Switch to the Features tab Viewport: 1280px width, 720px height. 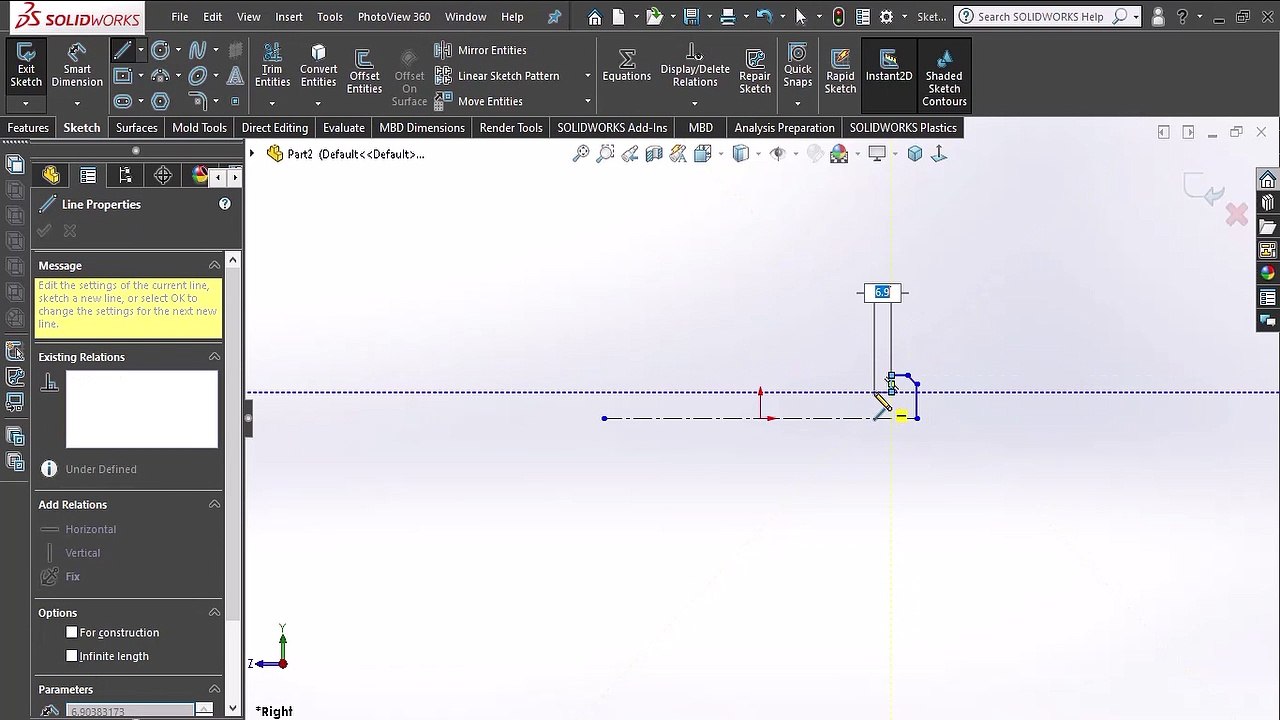point(28,128)
